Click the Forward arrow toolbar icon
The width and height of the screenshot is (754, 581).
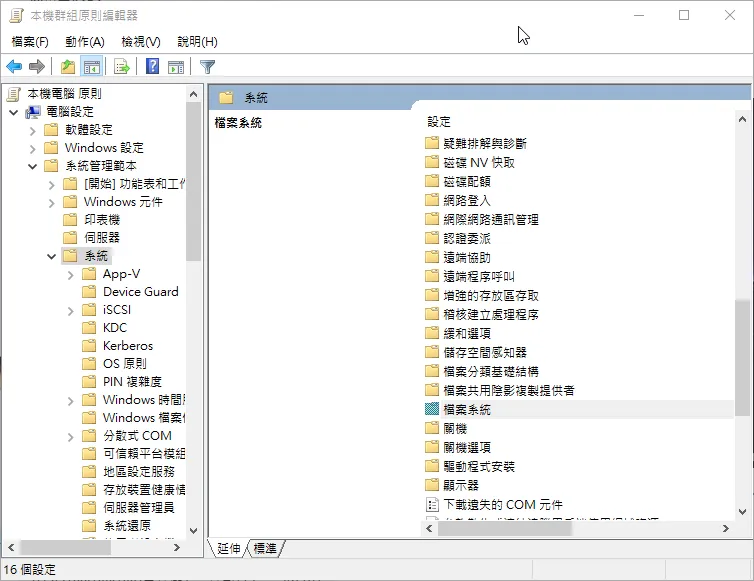click(37, 66)
